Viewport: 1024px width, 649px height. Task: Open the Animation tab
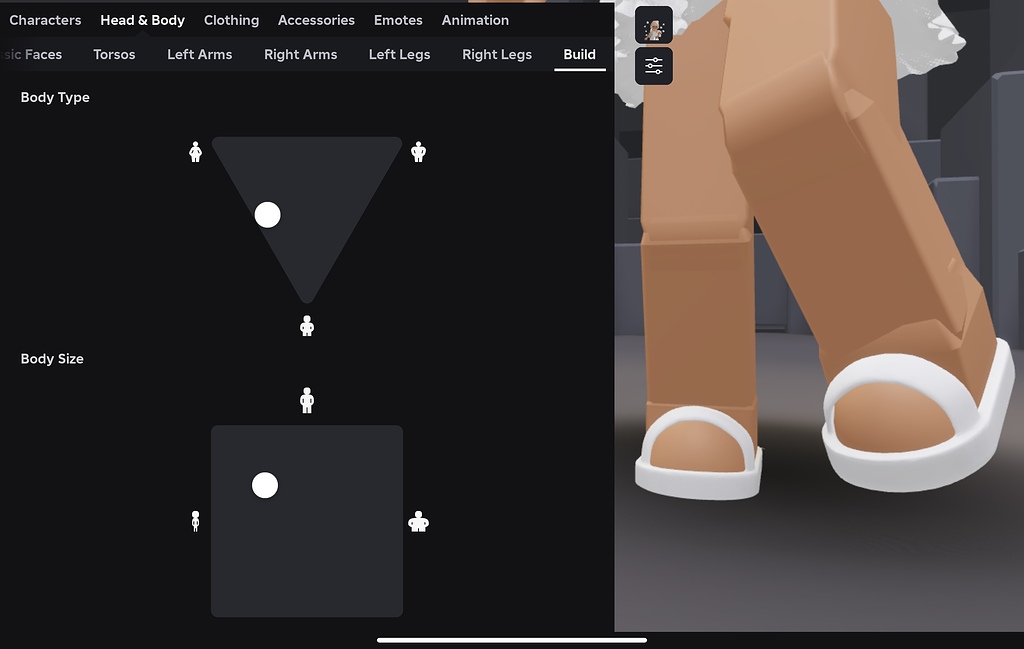[x=475, y=19]
